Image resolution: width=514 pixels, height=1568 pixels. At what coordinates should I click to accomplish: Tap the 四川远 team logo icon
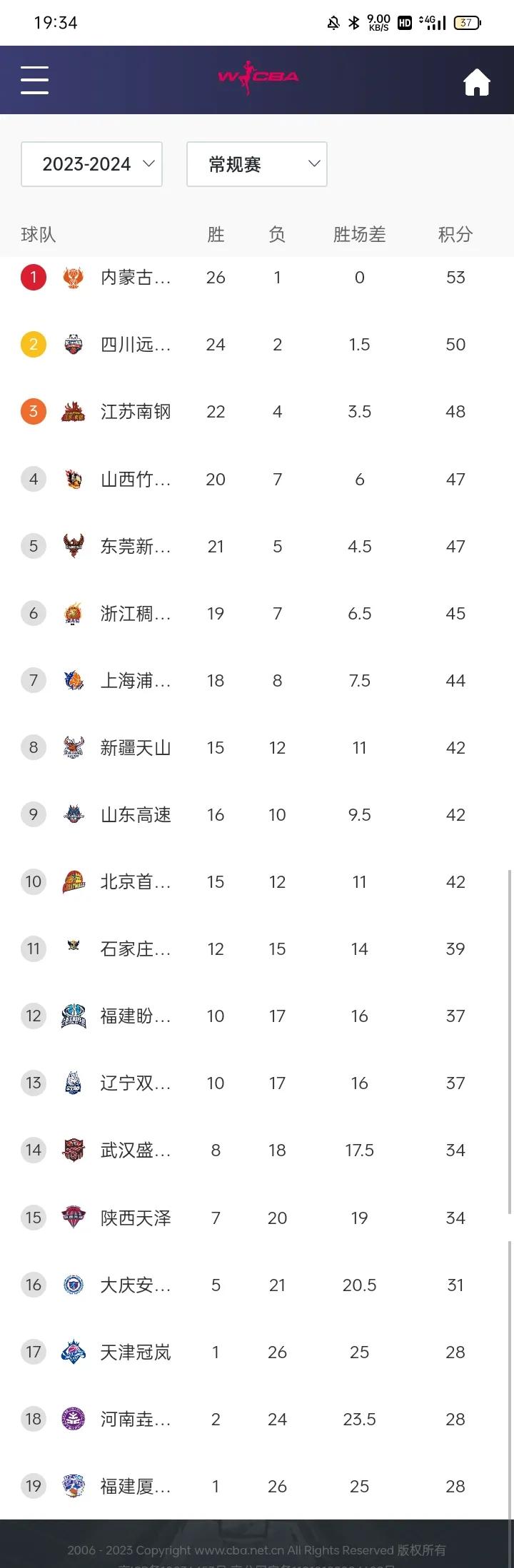(x=73, y=344)
